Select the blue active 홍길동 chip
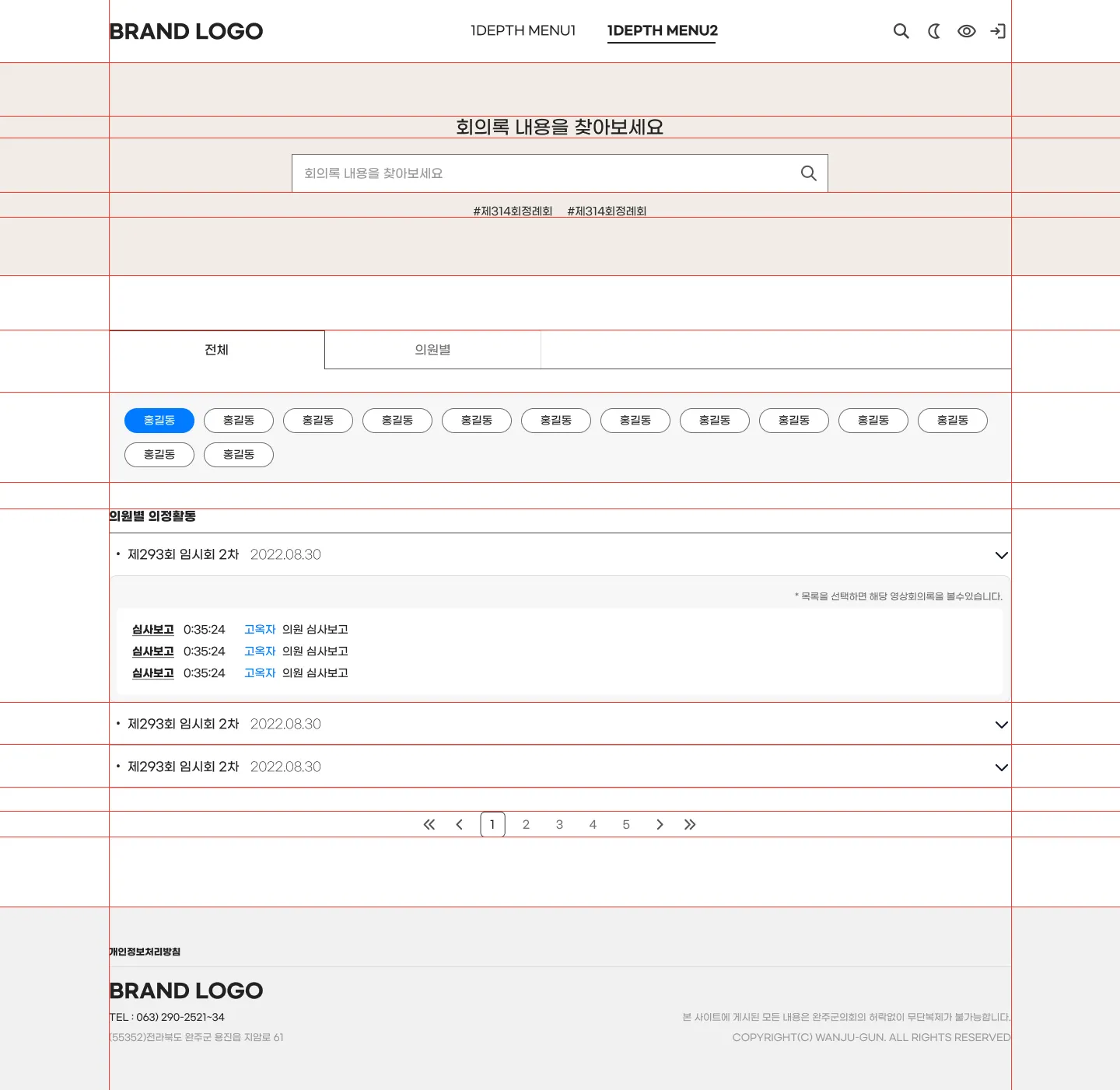This screenshot has width=1120, height=1090. click(x=159, y=421)
